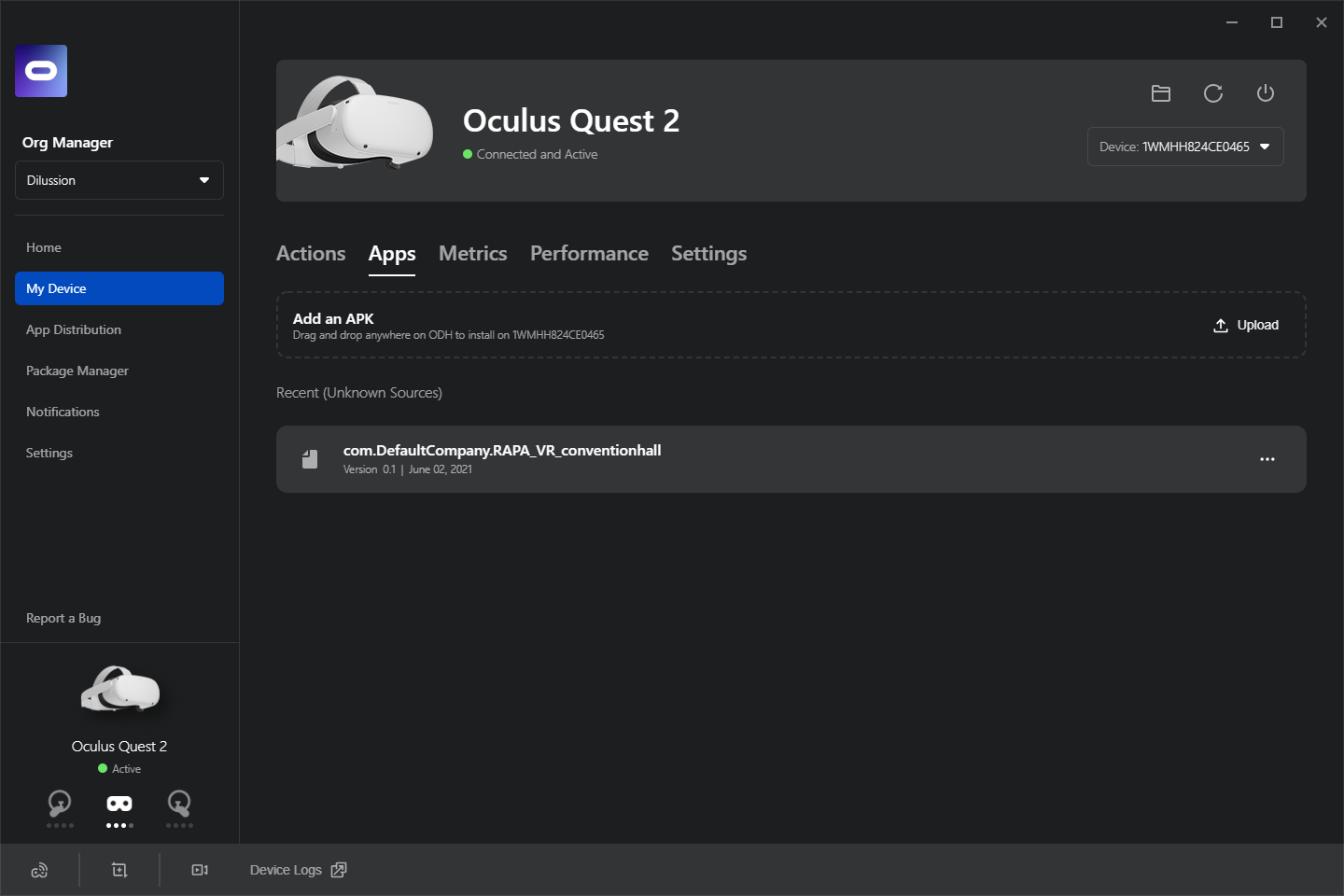Go to Home in sidebar
The height and width of the screenshot is (896, 1344).
pyautogui.click(x=119, y=247)
